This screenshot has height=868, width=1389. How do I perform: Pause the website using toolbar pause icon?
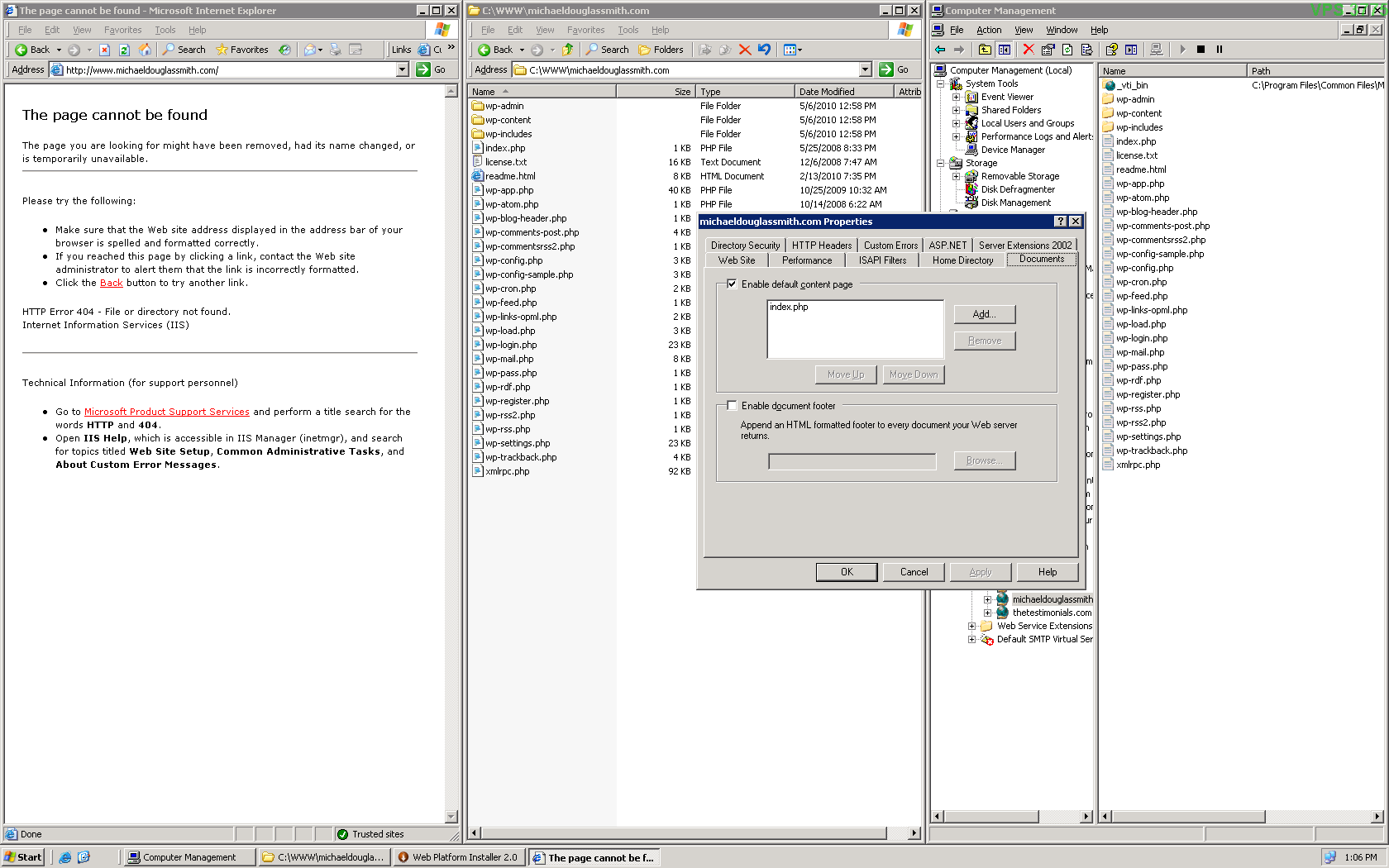click(1219, 50)
